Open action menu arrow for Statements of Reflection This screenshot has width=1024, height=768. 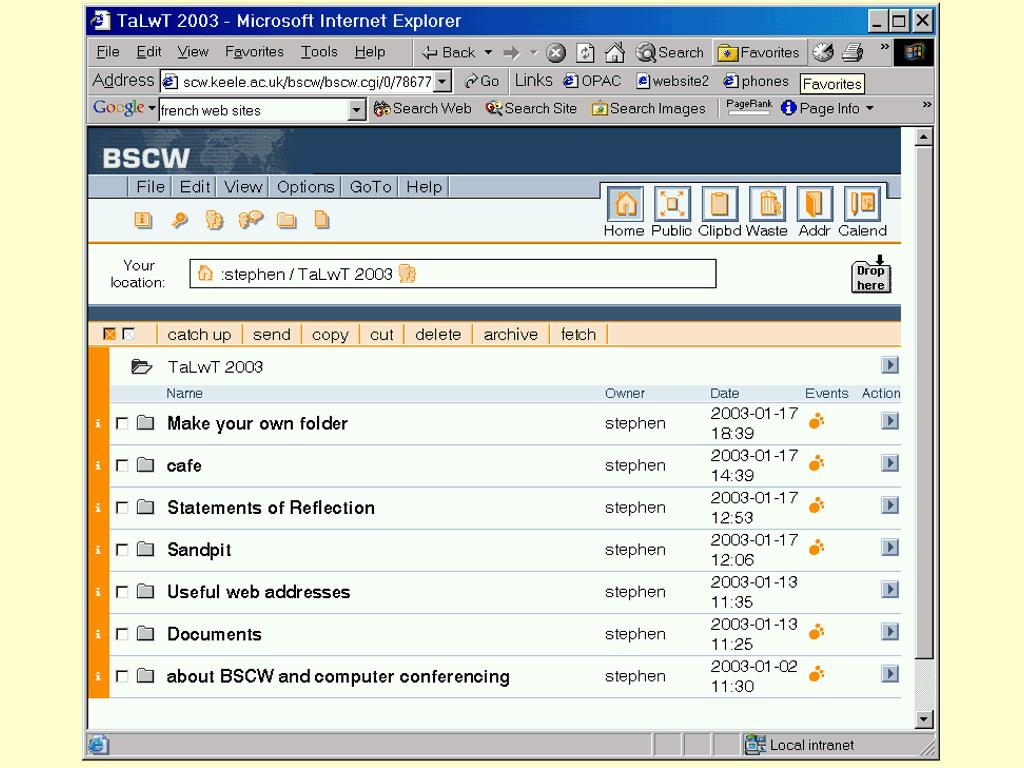tap(889, 505)
